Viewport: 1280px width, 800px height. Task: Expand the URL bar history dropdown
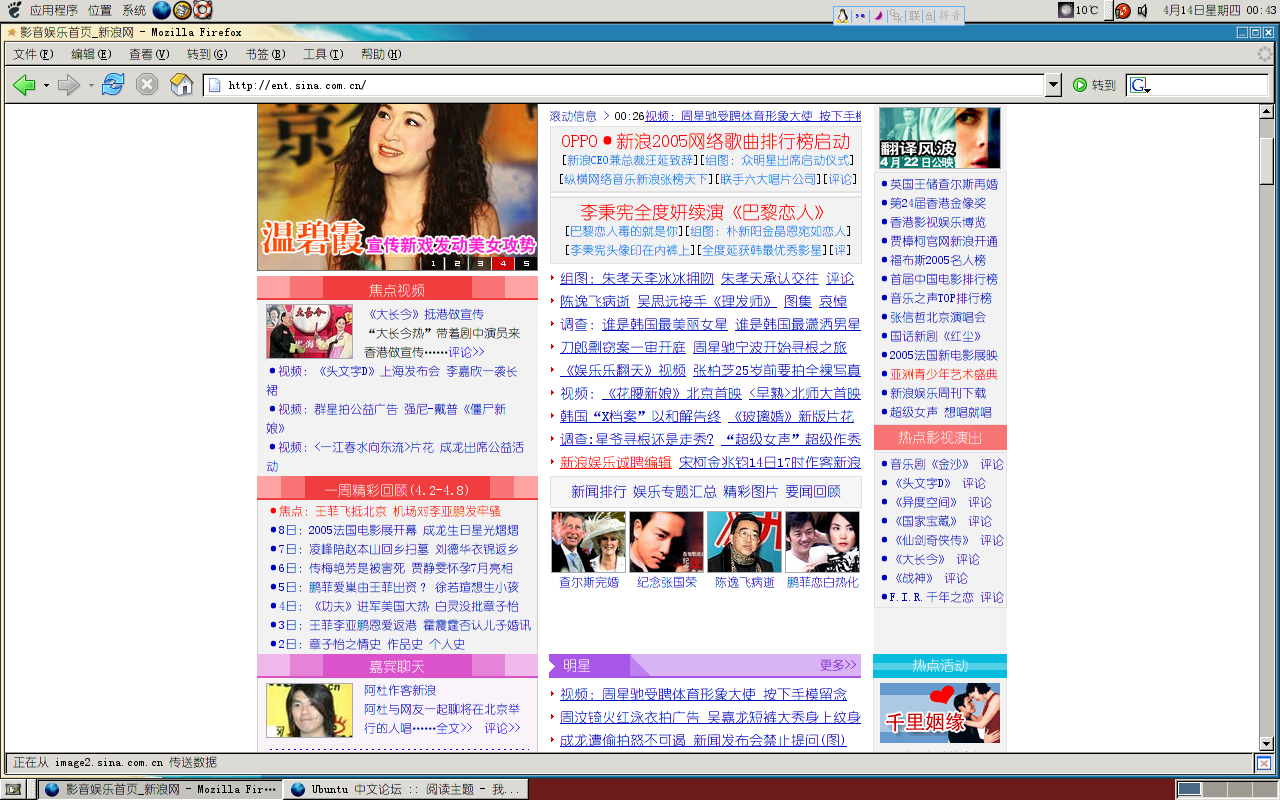tap(1053, 86)
